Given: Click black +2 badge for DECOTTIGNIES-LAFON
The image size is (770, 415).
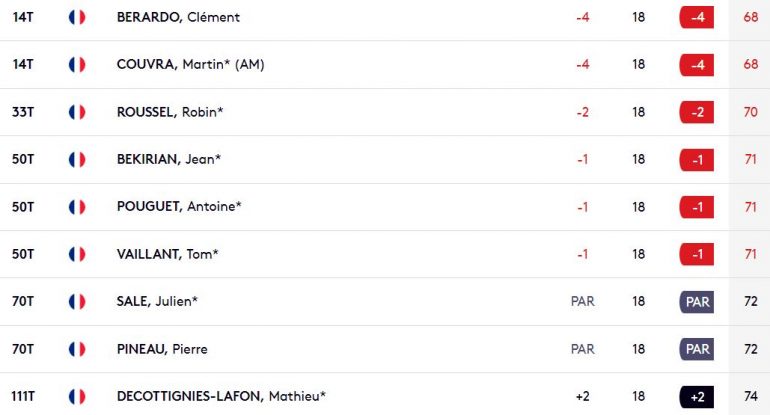Looking at the screenshot, I should 697,397.
